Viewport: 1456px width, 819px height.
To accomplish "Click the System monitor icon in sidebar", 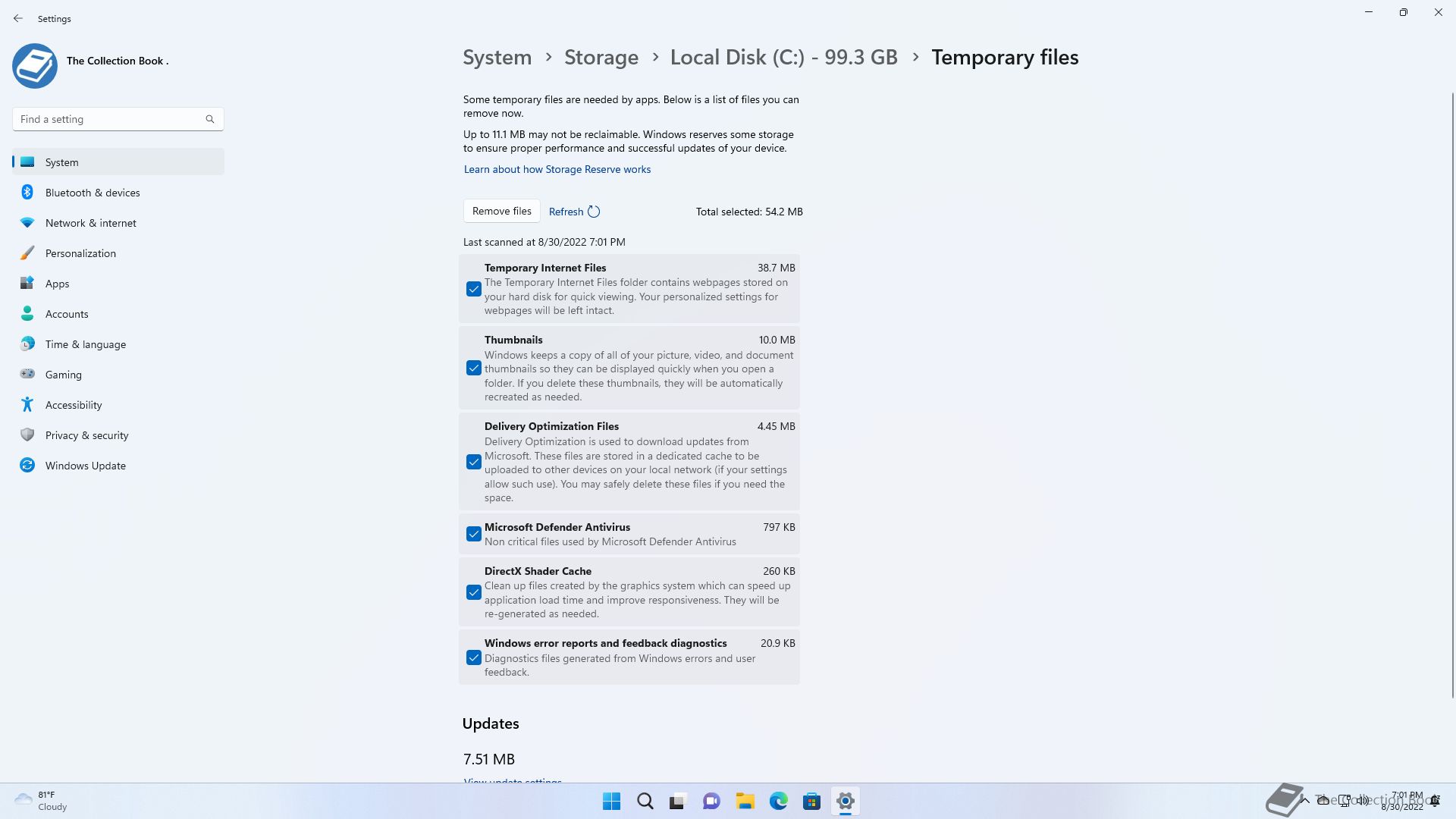I will tap(27, 162).
